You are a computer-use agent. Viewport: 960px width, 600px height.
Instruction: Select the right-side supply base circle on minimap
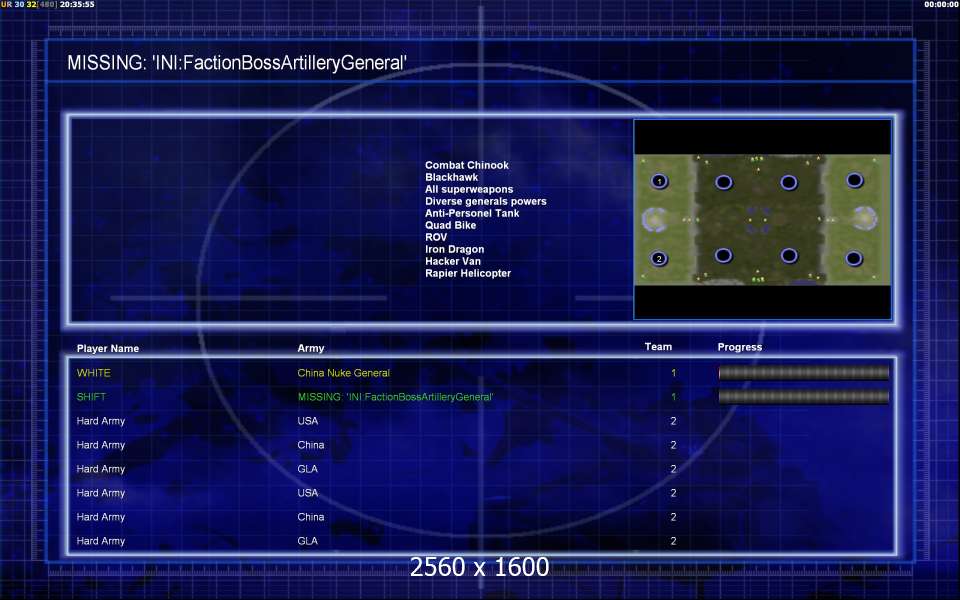pyautogui.click(x=864, y=218)
